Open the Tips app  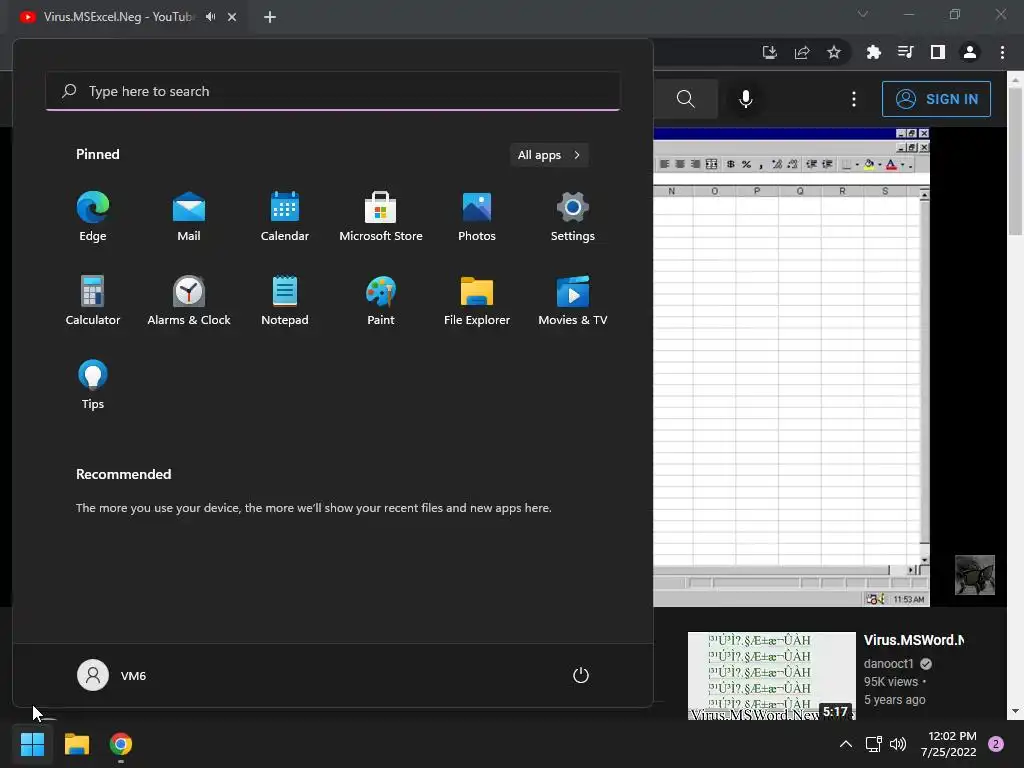point(93,385)
